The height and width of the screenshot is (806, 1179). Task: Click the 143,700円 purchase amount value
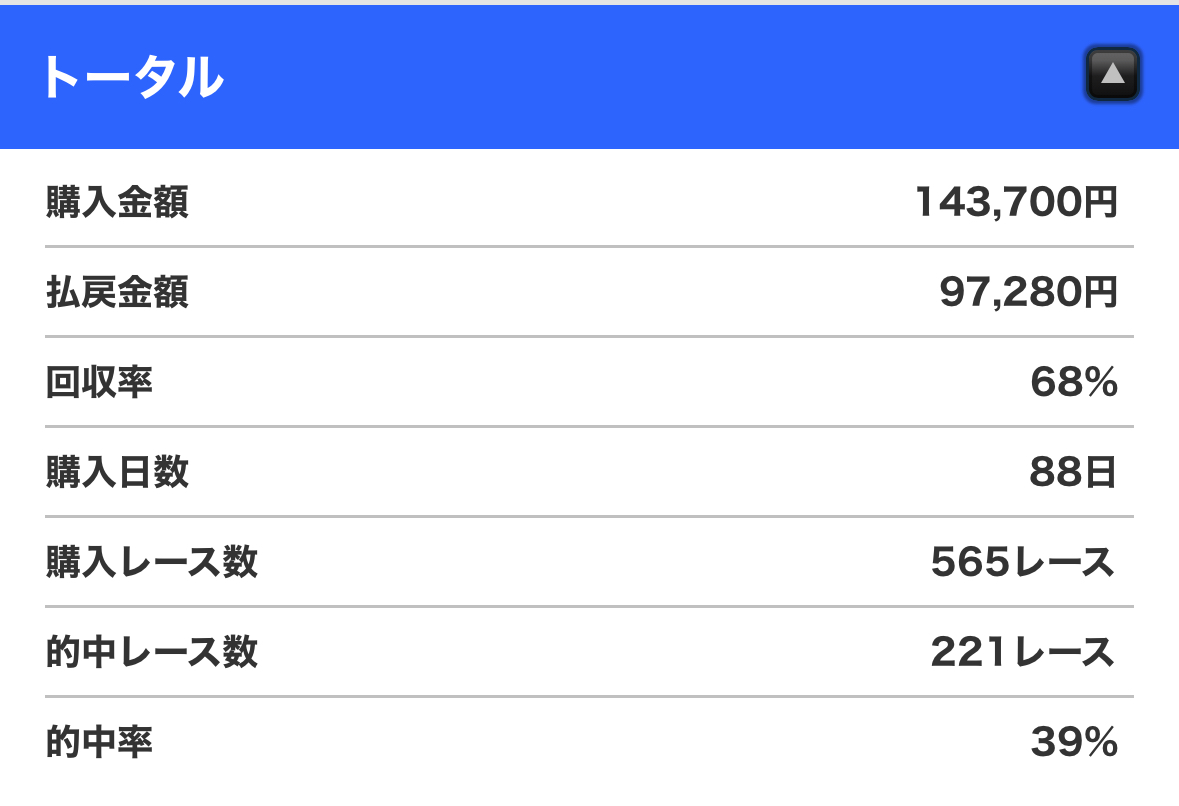pyautogui.click(x=1015, y=203)
